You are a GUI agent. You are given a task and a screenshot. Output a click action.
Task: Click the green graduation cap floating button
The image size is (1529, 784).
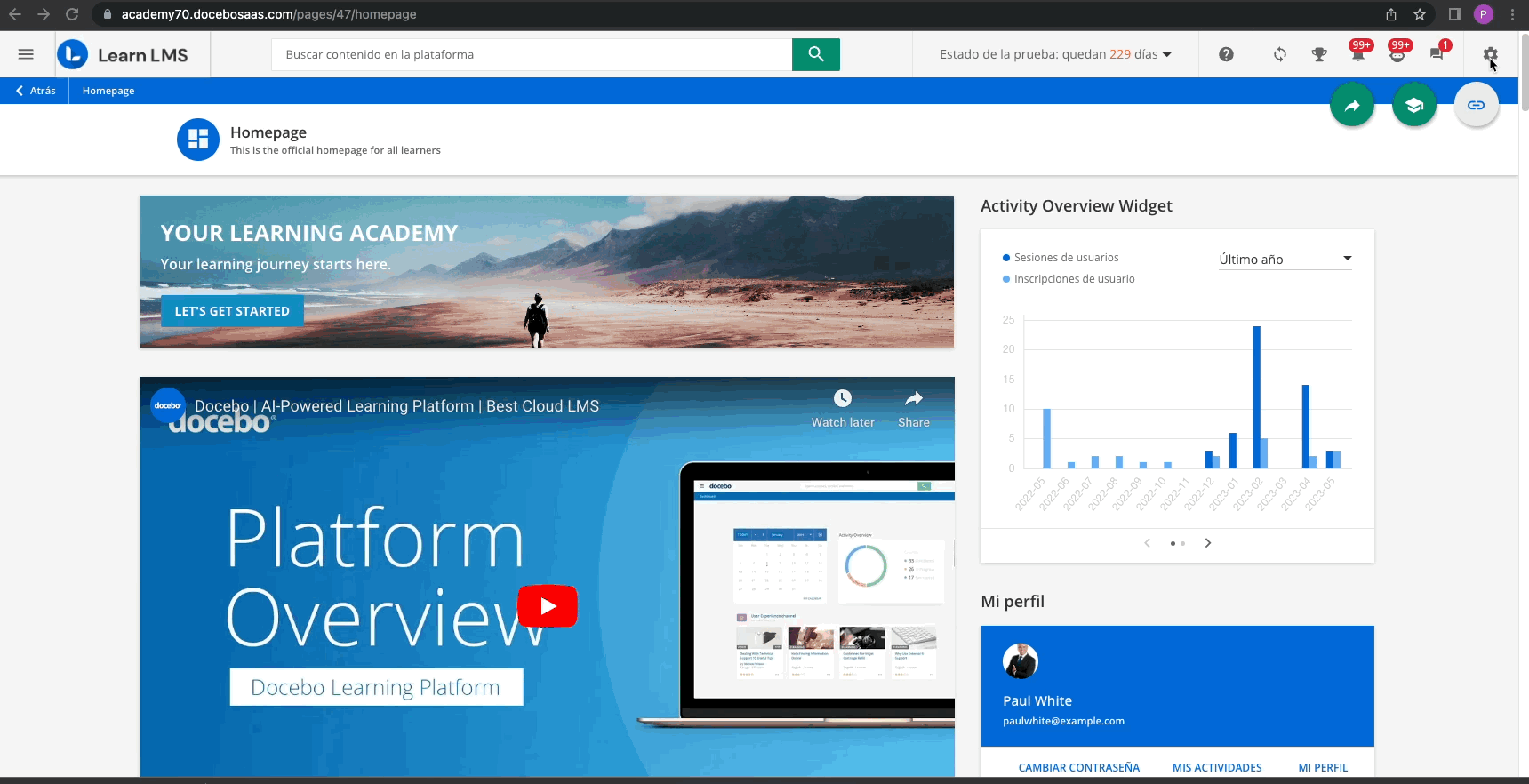pyautogui.click(x=1414, y=105)
